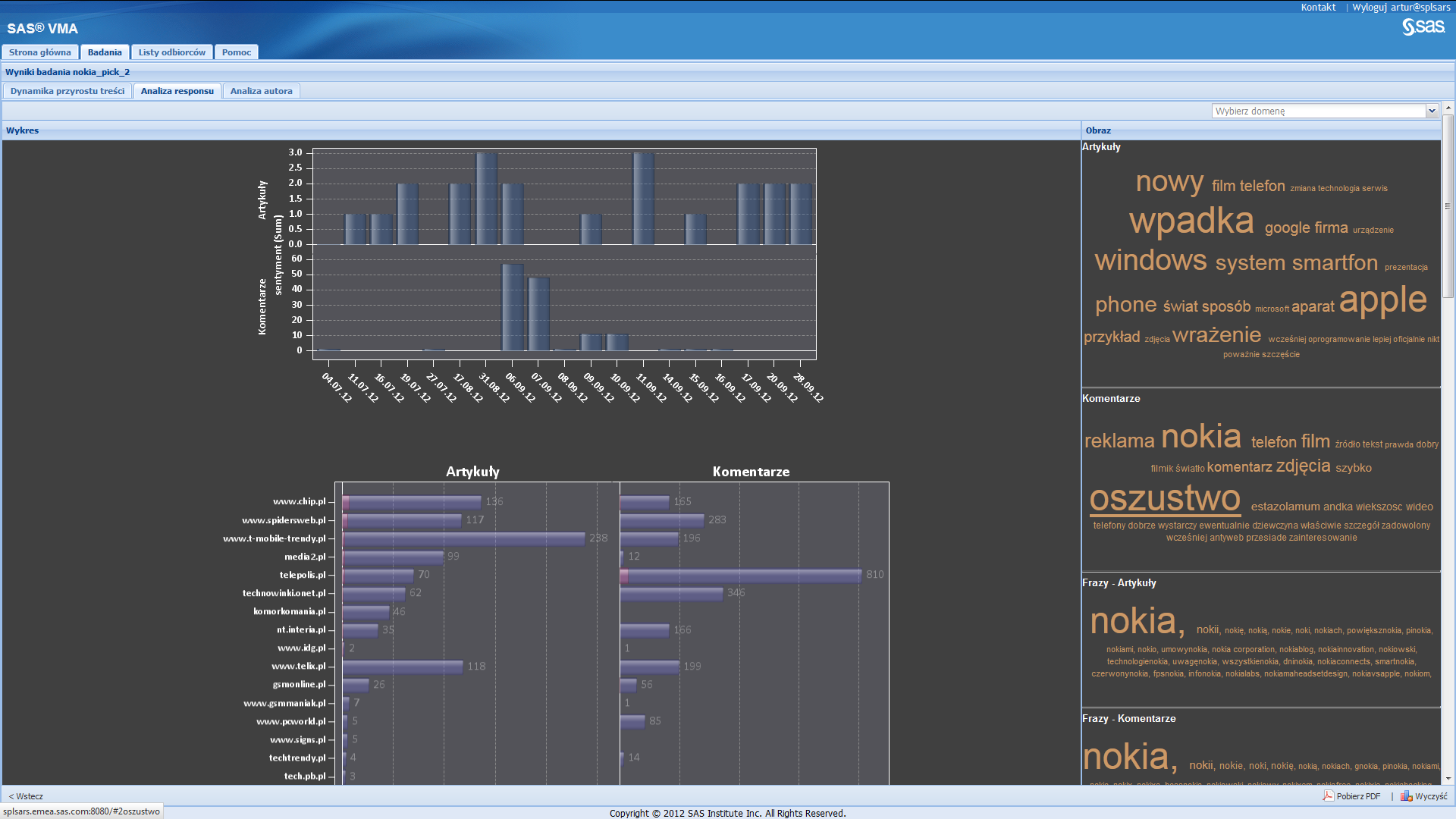
Task: Click the 06.09.12 comments sentiment bar
Action: pos(513,307)
